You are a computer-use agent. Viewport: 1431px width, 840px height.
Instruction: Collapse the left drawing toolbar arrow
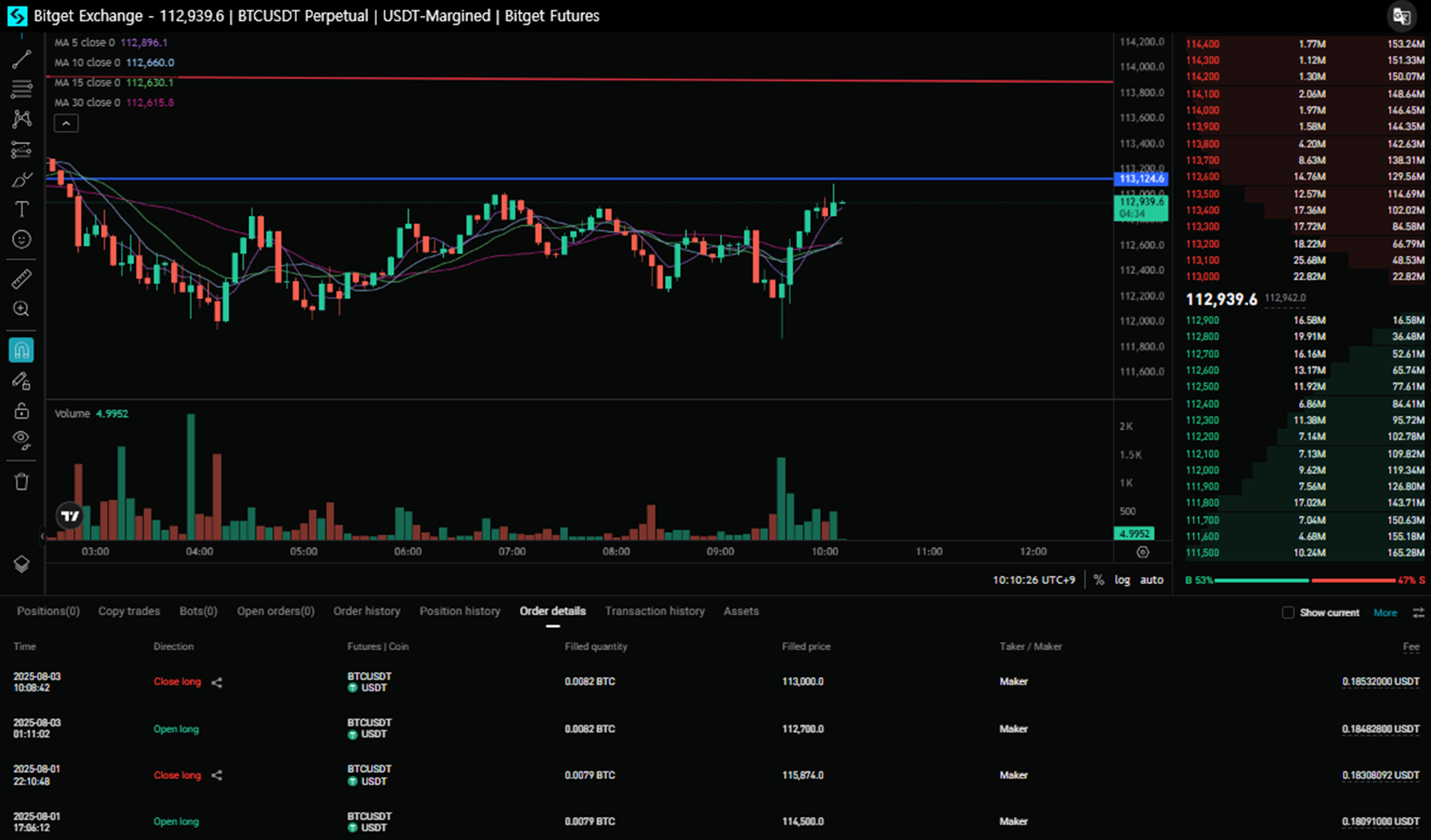[x=42, y=536]
